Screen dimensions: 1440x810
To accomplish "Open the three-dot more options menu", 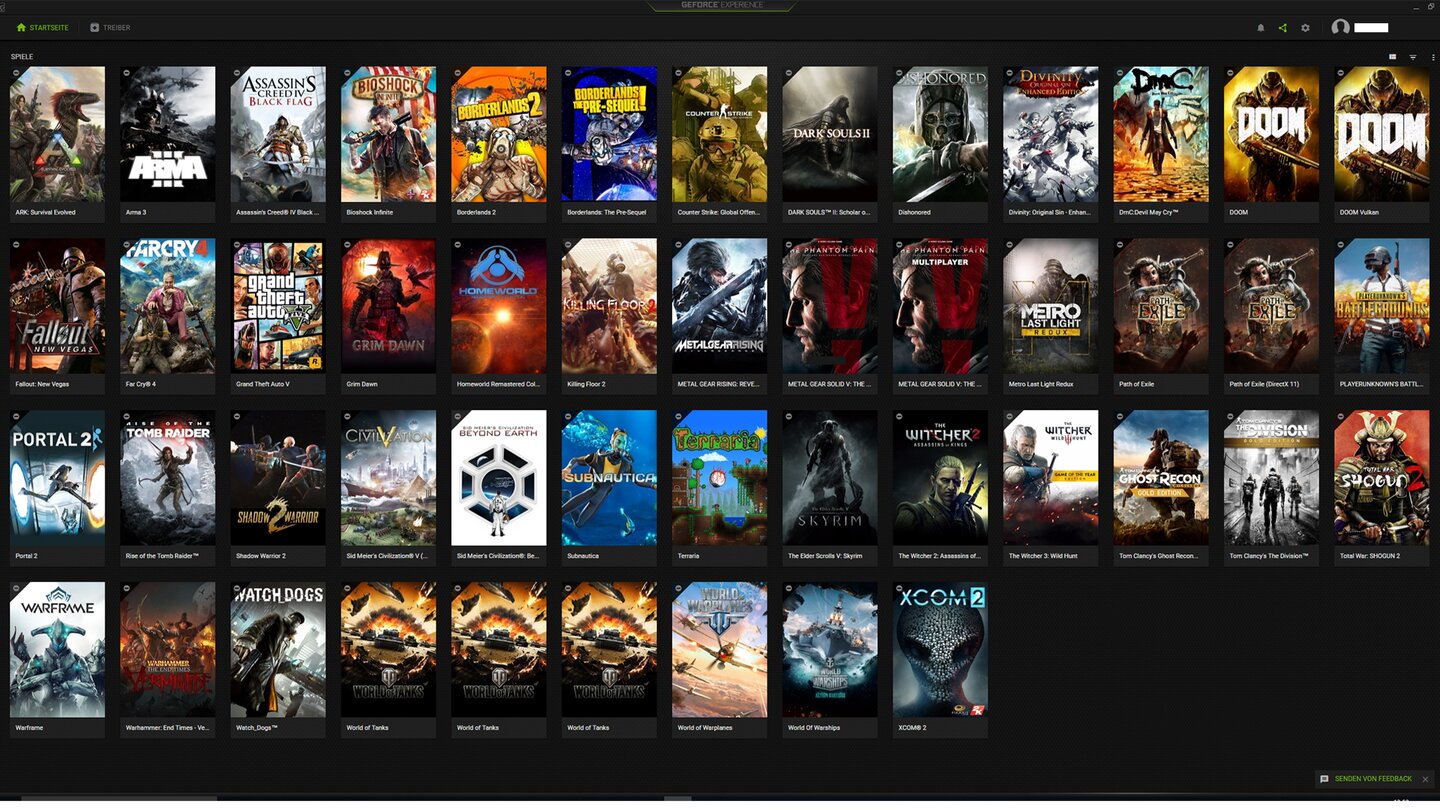I will pos(1430,57).
